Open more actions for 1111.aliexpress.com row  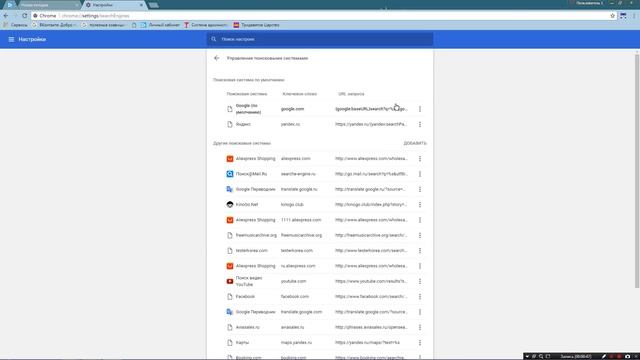click(x=420, y=220)
